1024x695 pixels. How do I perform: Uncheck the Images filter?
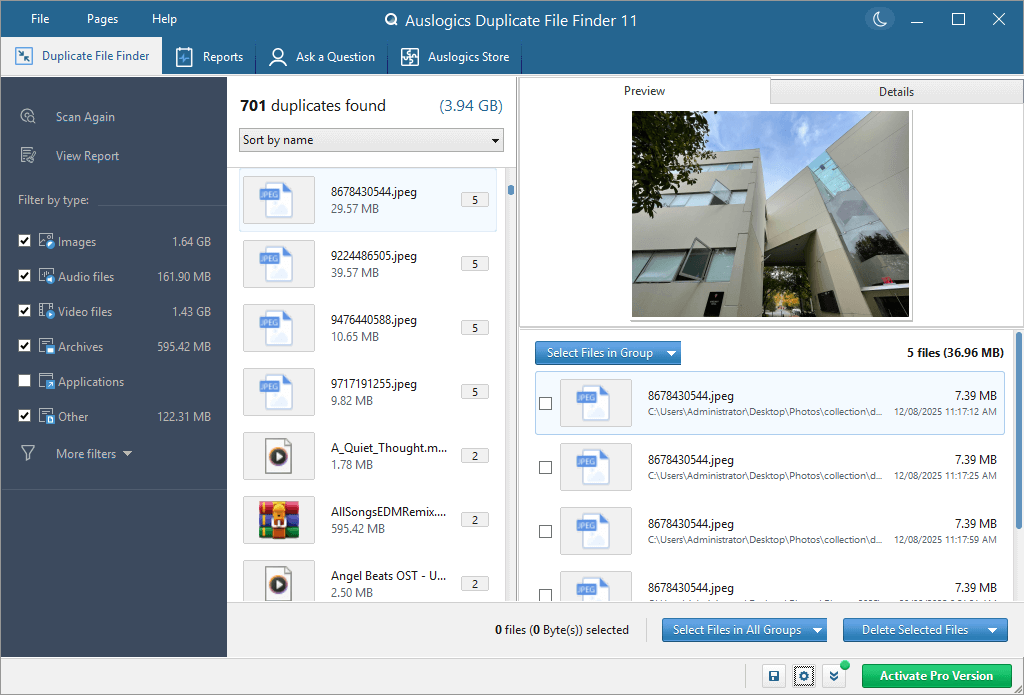click(24, 241)
